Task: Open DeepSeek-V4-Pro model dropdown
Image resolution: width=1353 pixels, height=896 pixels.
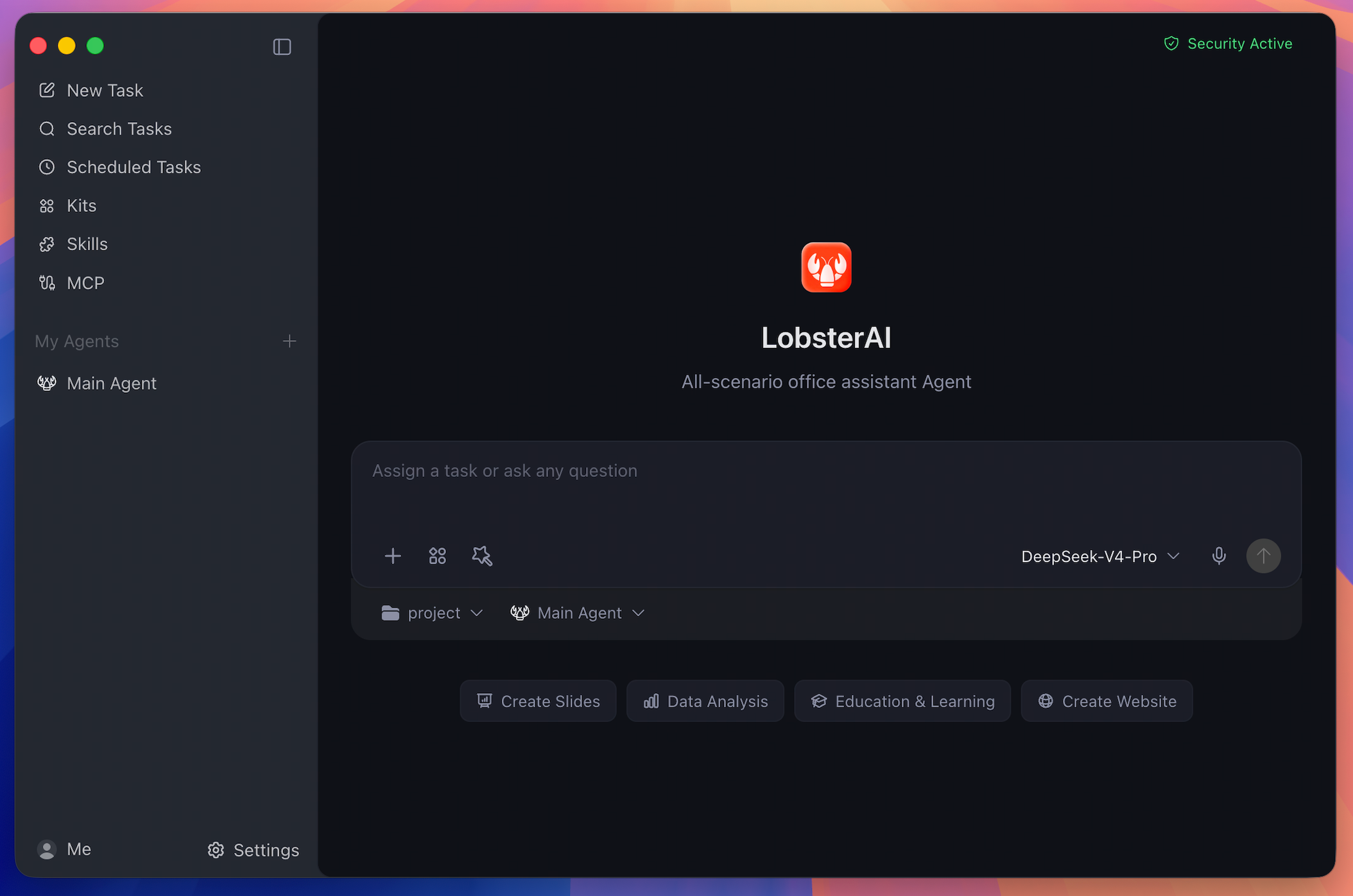Action: (1100, 556)
